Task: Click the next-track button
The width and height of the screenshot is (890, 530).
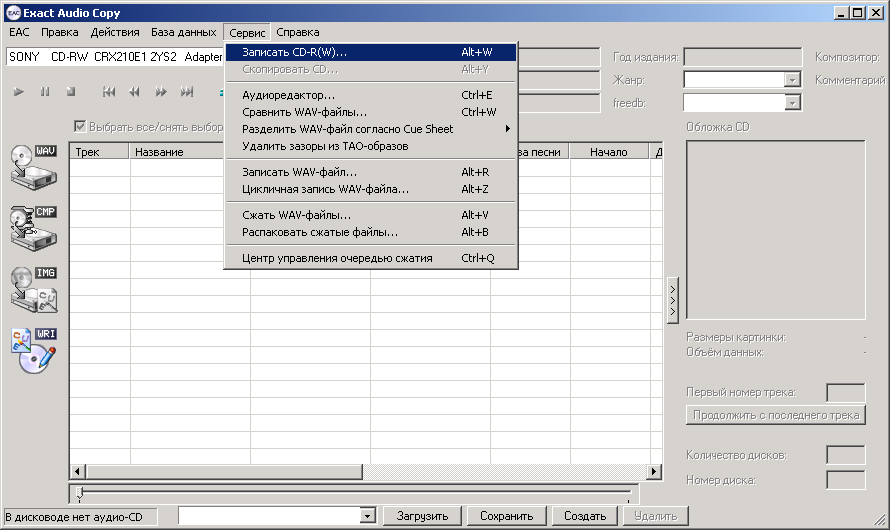Action: [187, 91]
